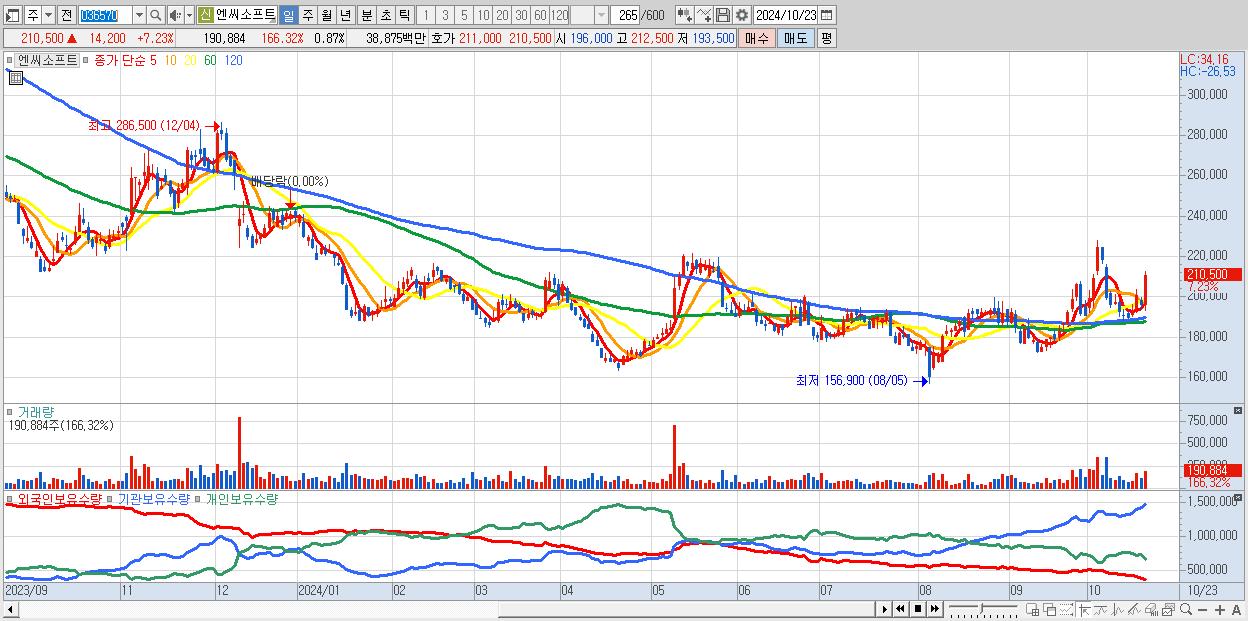
Task: Click the zigzag wave icon in bottom toolbar
Action: tap(1118, 610)
